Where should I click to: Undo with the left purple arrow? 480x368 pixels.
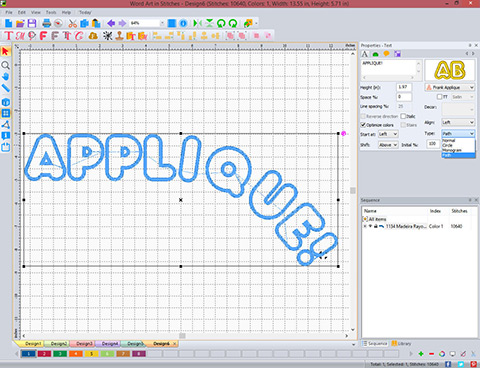tap(111, 23)
